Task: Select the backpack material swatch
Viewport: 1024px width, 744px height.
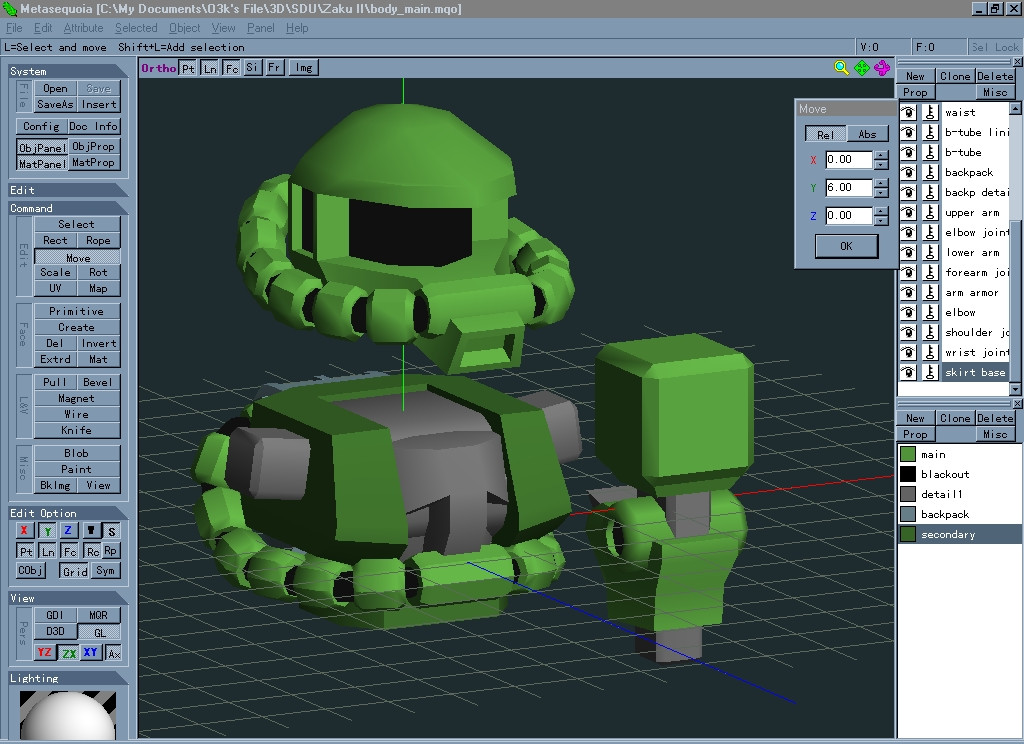Action: 908,514
